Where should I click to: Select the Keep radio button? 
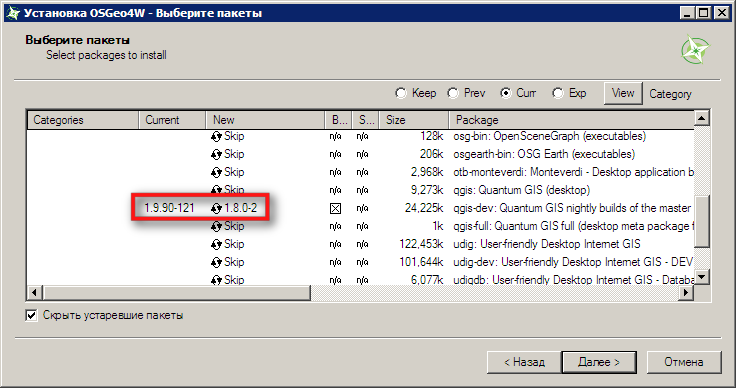point(401,93)
